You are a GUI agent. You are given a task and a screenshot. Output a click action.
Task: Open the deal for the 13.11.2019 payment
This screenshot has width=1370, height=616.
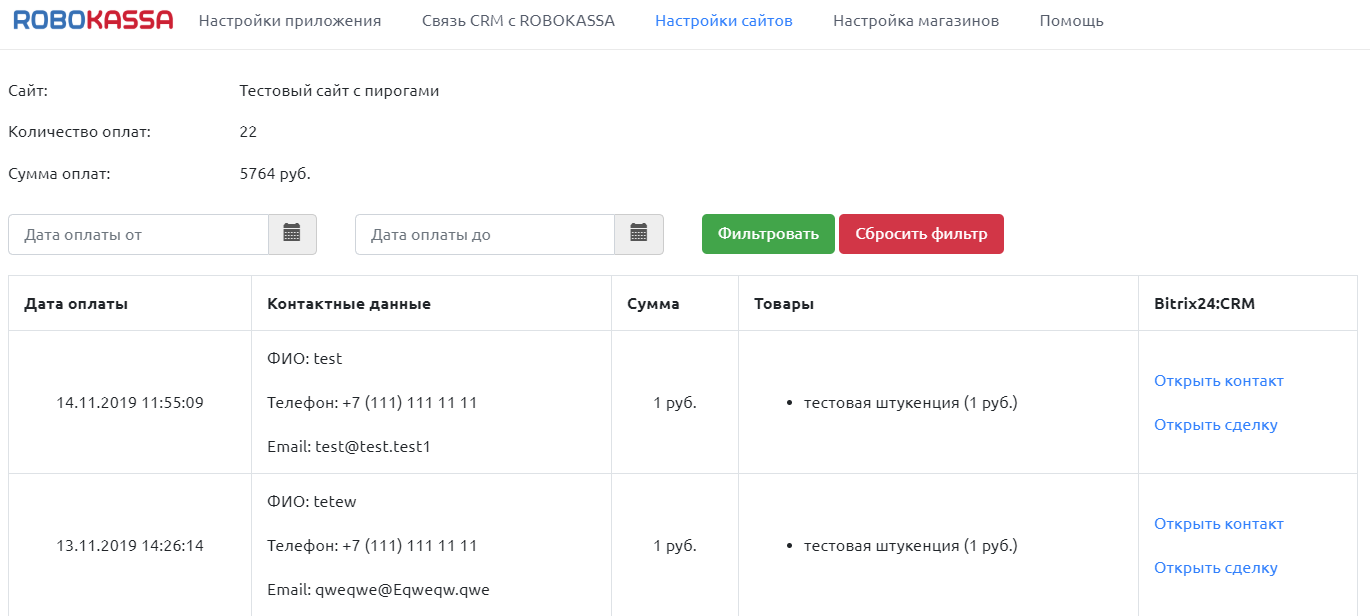coord(1215,567)
